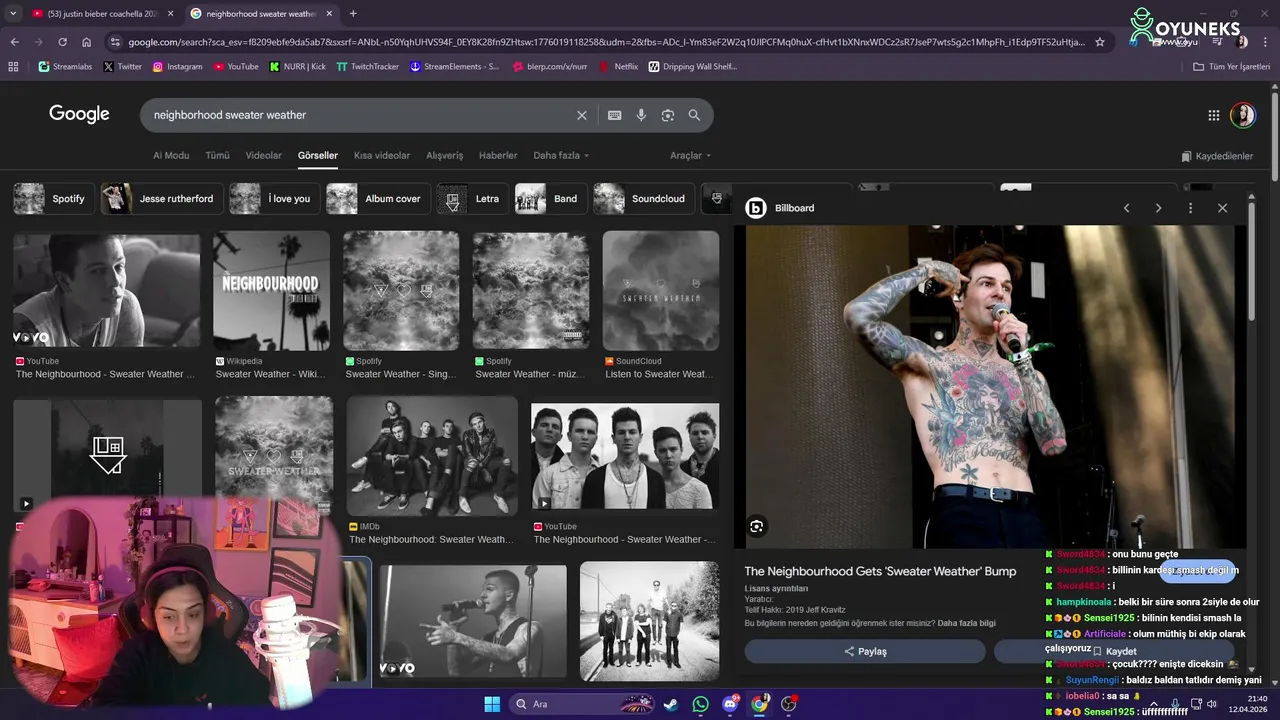Open SoundCloud Sweater Weather thumbnail
The height and width of the screenshot is (720, 1280).
[x=661, y=291]
